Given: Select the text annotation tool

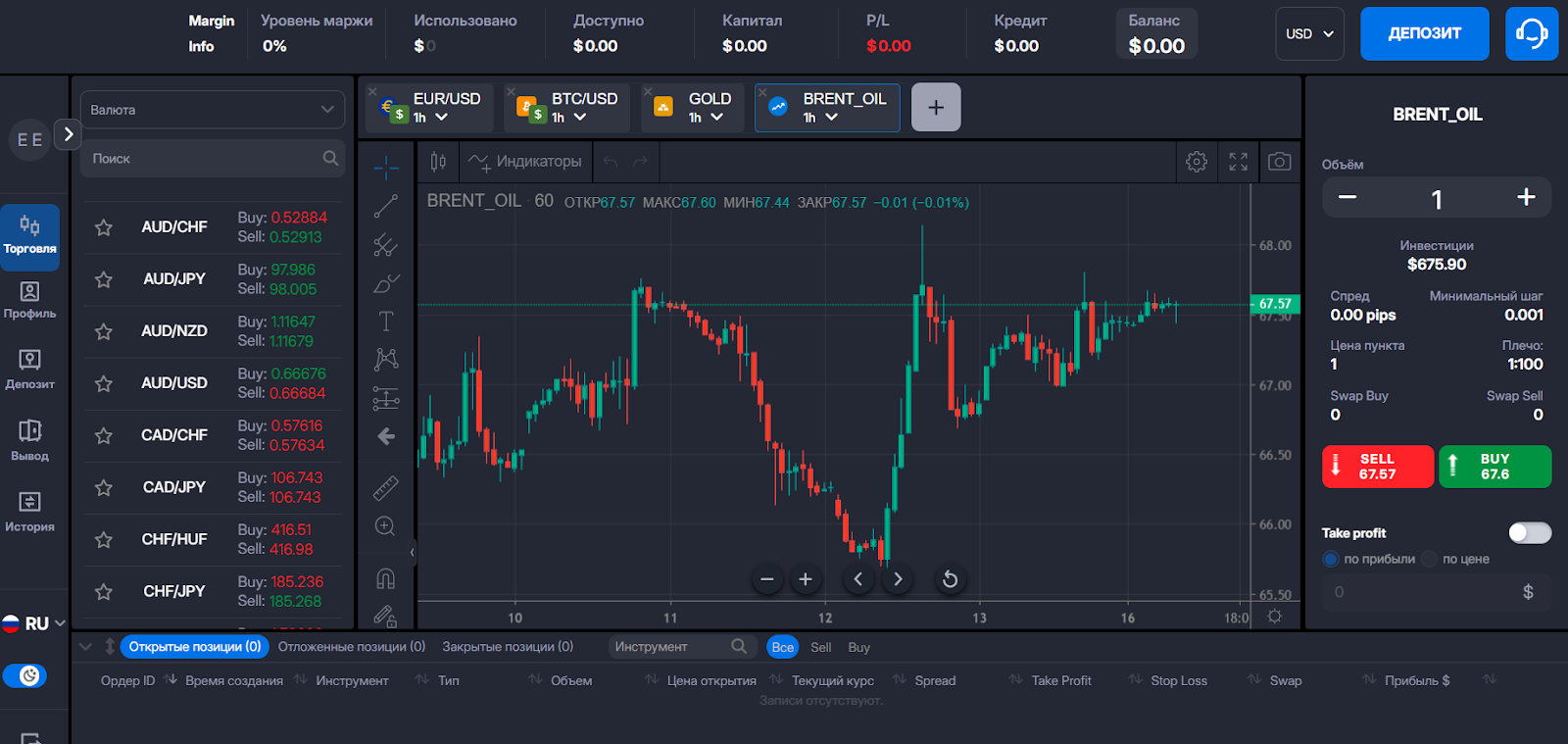Looking at the screenshot, I should click(x=386, y=322).
